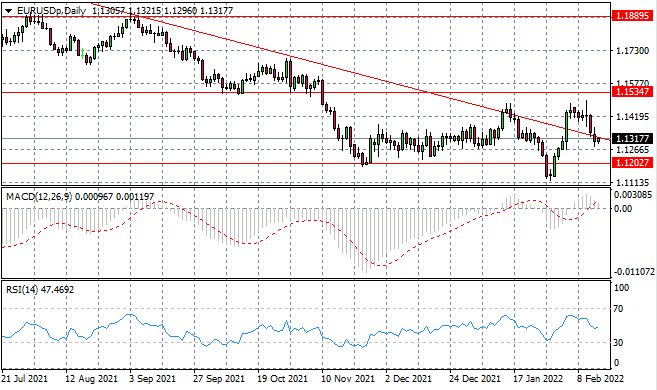Click the MACD scale value -0.011072
657x390 pixels.
[634, 272]
